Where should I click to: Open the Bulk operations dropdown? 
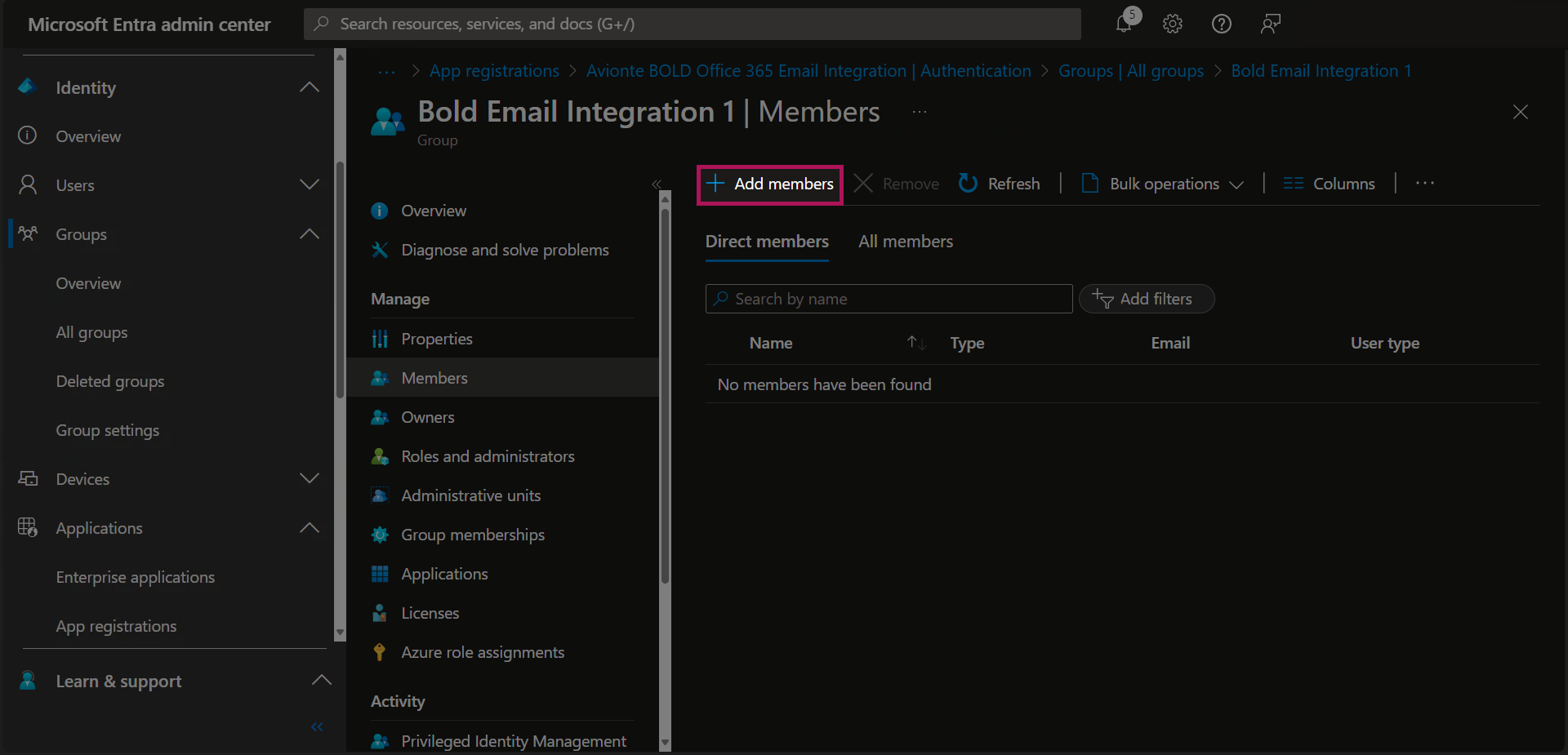tap(1163, 184)
